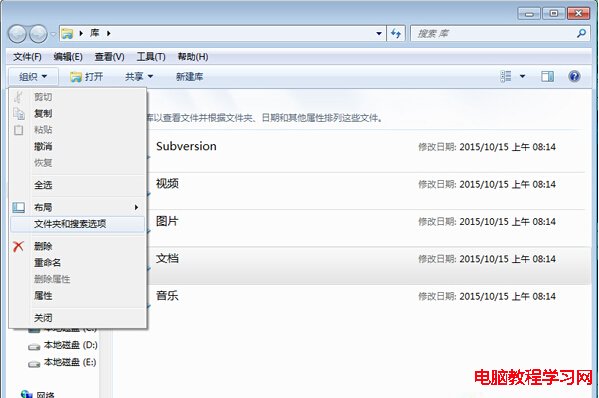Screen dimensions: 599x398
Task: Maximize the explorer window
Action: pos(554,14)
